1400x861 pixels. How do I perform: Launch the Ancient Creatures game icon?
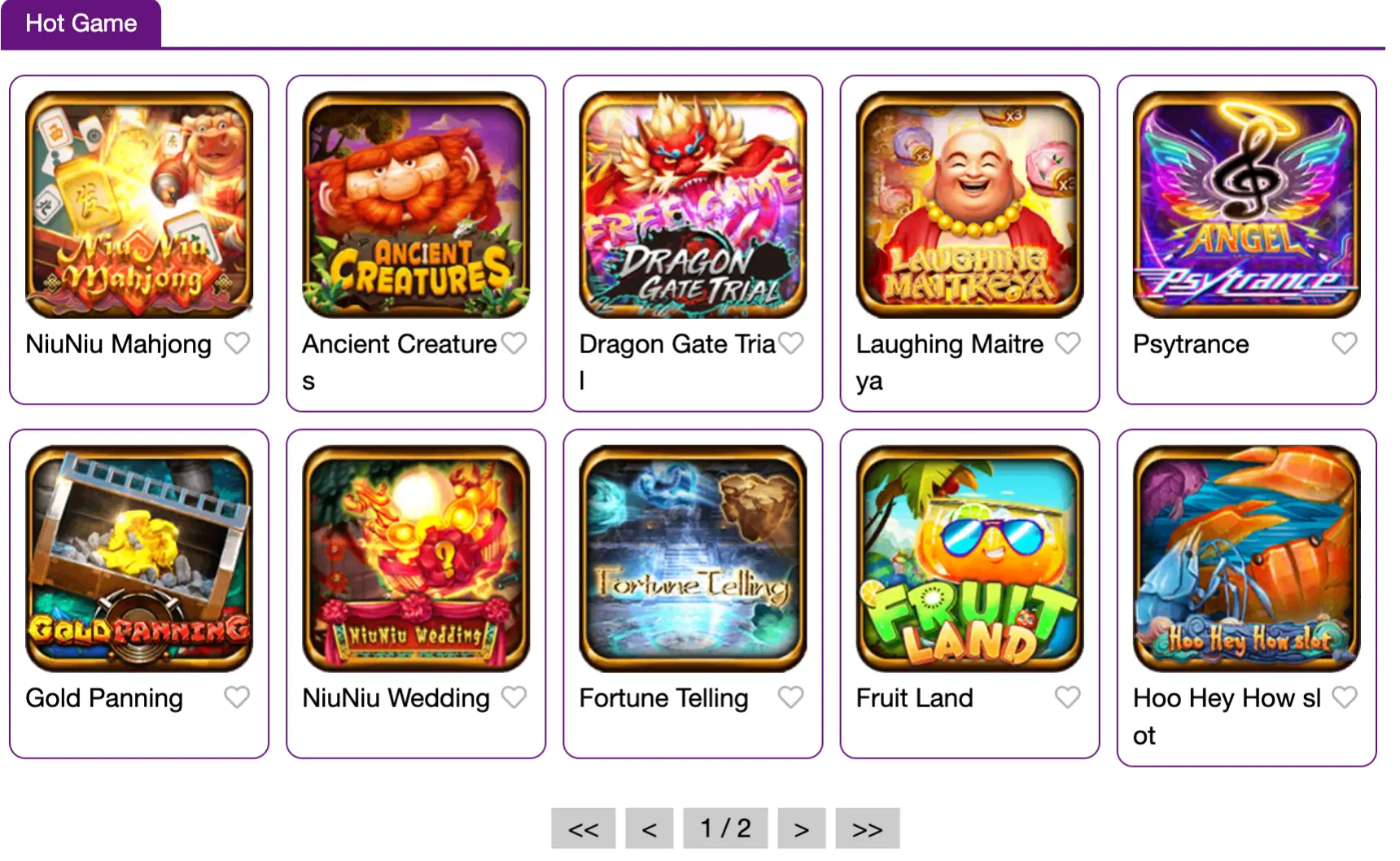416,204
